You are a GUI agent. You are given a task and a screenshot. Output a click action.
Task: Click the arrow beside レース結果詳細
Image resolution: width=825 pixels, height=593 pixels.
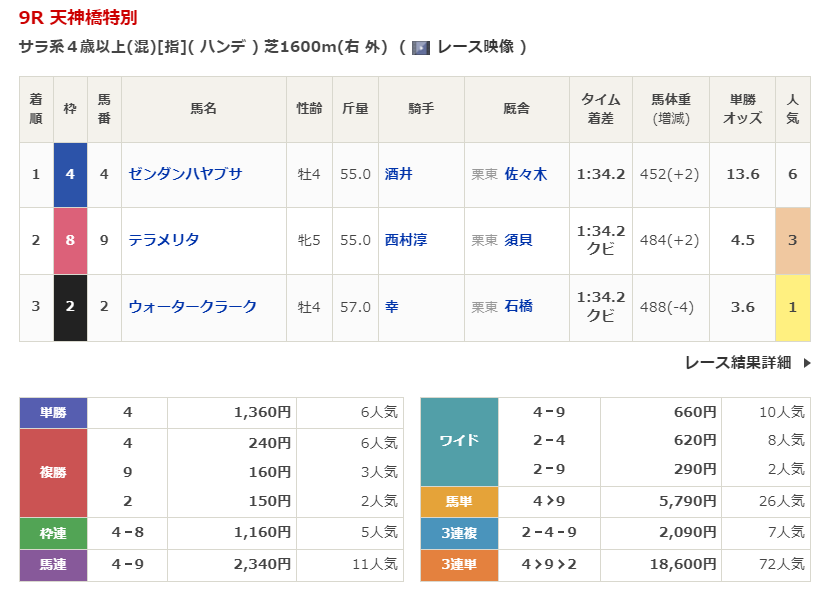tap(806, 363)
